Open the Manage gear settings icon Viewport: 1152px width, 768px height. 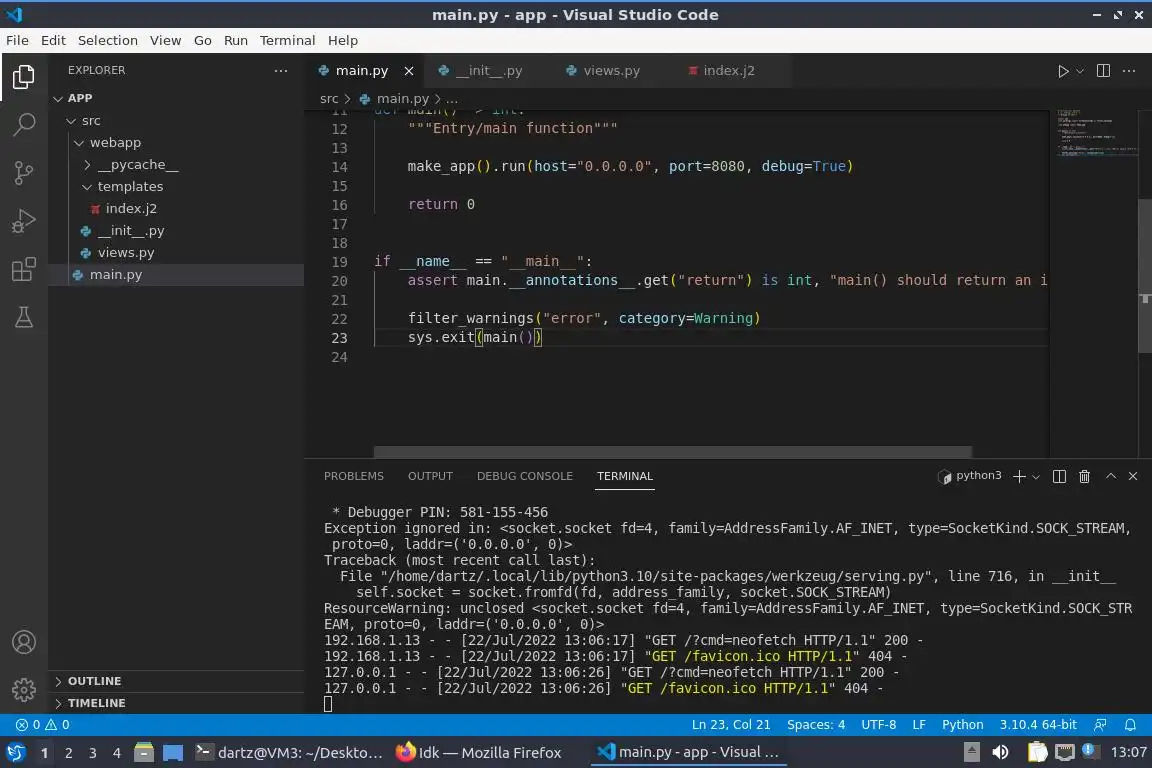(x=24, y=690)
